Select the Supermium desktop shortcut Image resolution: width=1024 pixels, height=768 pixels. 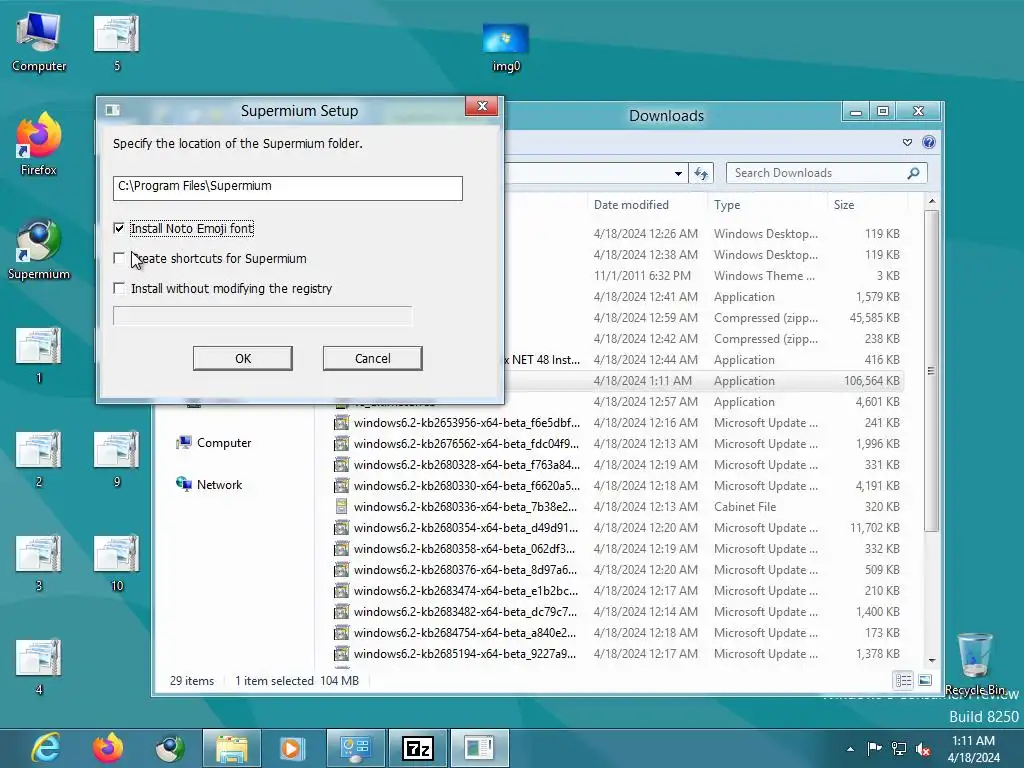click(x=39, y=249)
